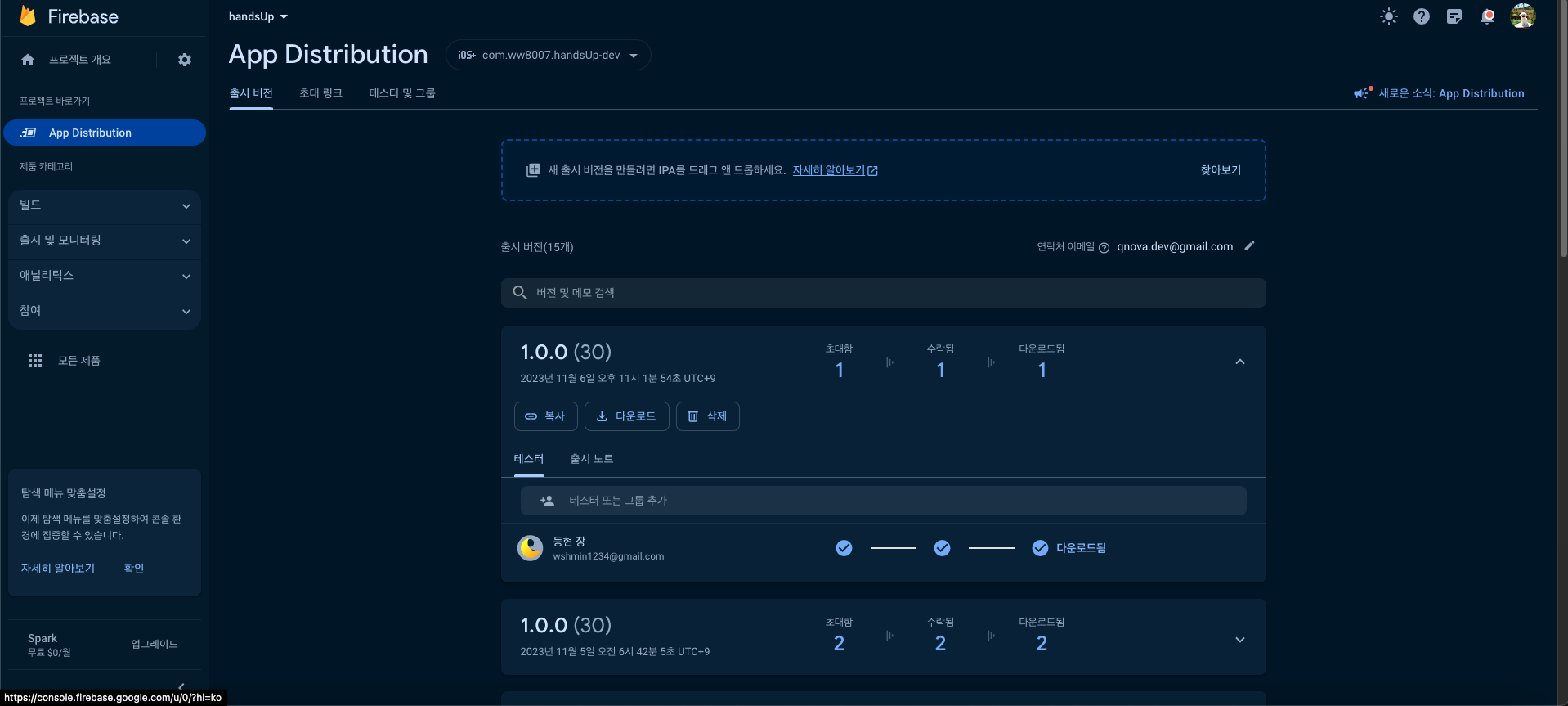Click the 다운로드 button
Viewport: 1568px width, 706px height.
click(x=626, y=416)
